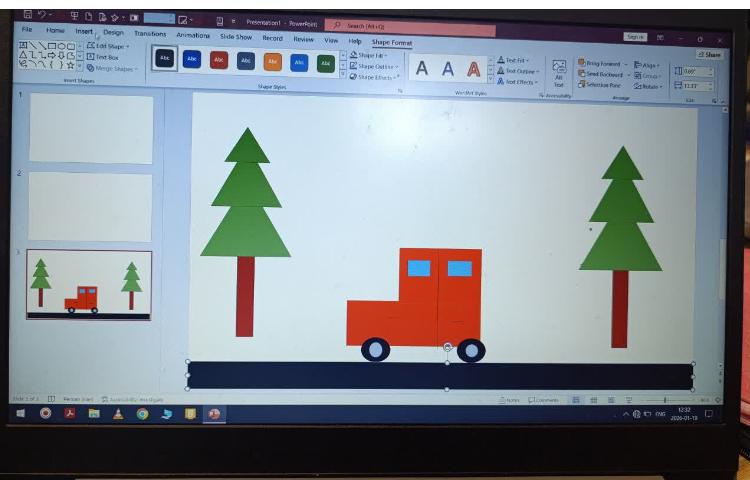The width and height of the screenshot is (750, 480).
Task: Click Bring Forward button
Action: pyautogui.click(x=603, y=63)
